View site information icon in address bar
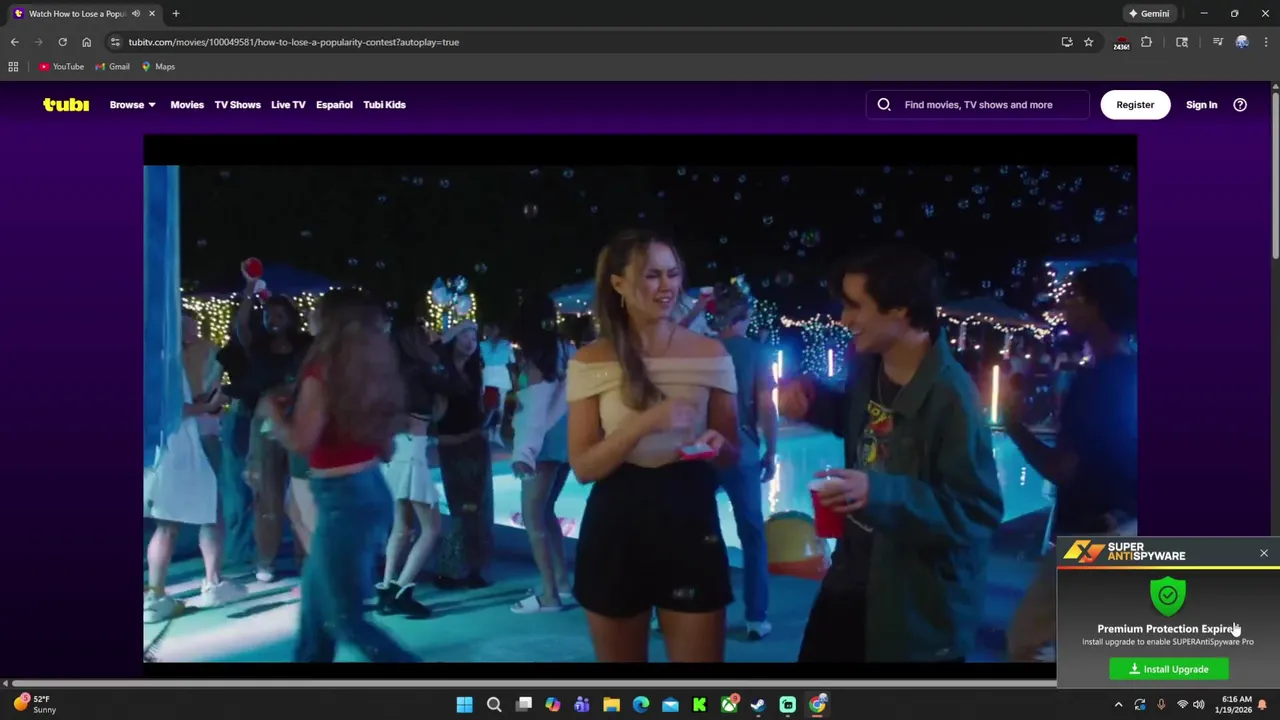This screenshot has width=1280, height=720. coord(115,42)
